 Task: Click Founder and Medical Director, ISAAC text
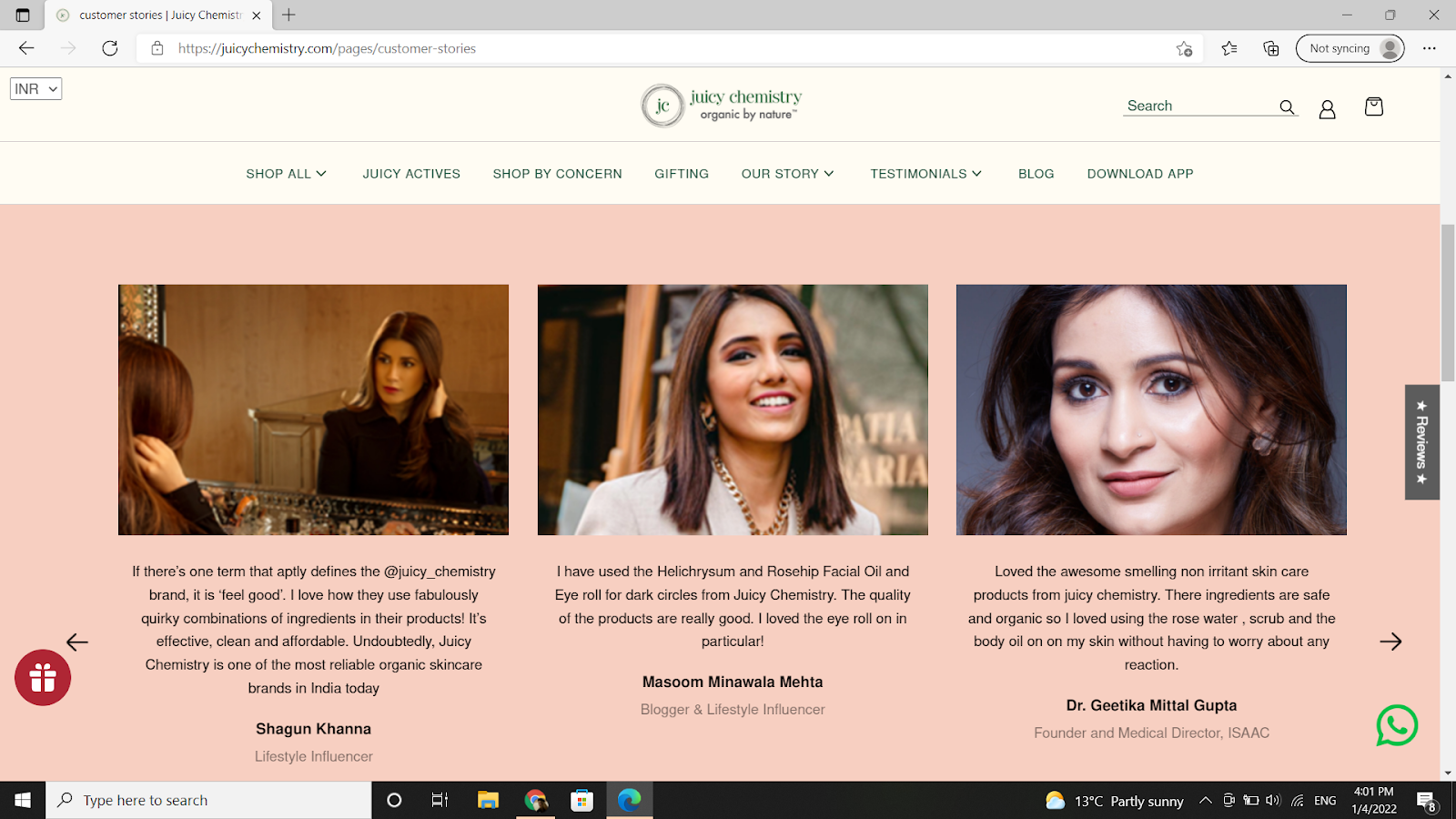click(1151, 733)
